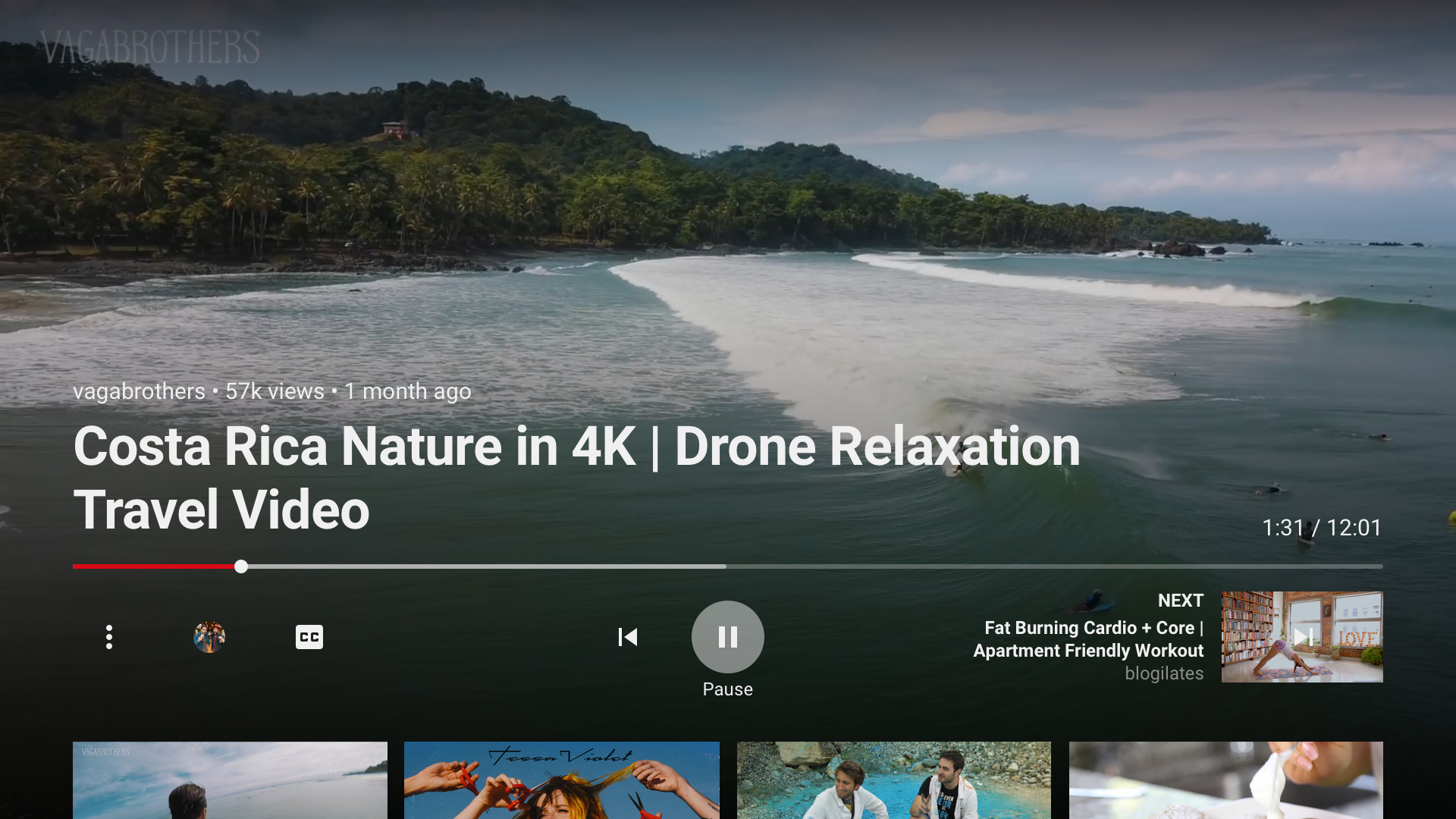
Task: Open the Tessa Violet suggested video thumbnail
Action: tap(561, 781)
